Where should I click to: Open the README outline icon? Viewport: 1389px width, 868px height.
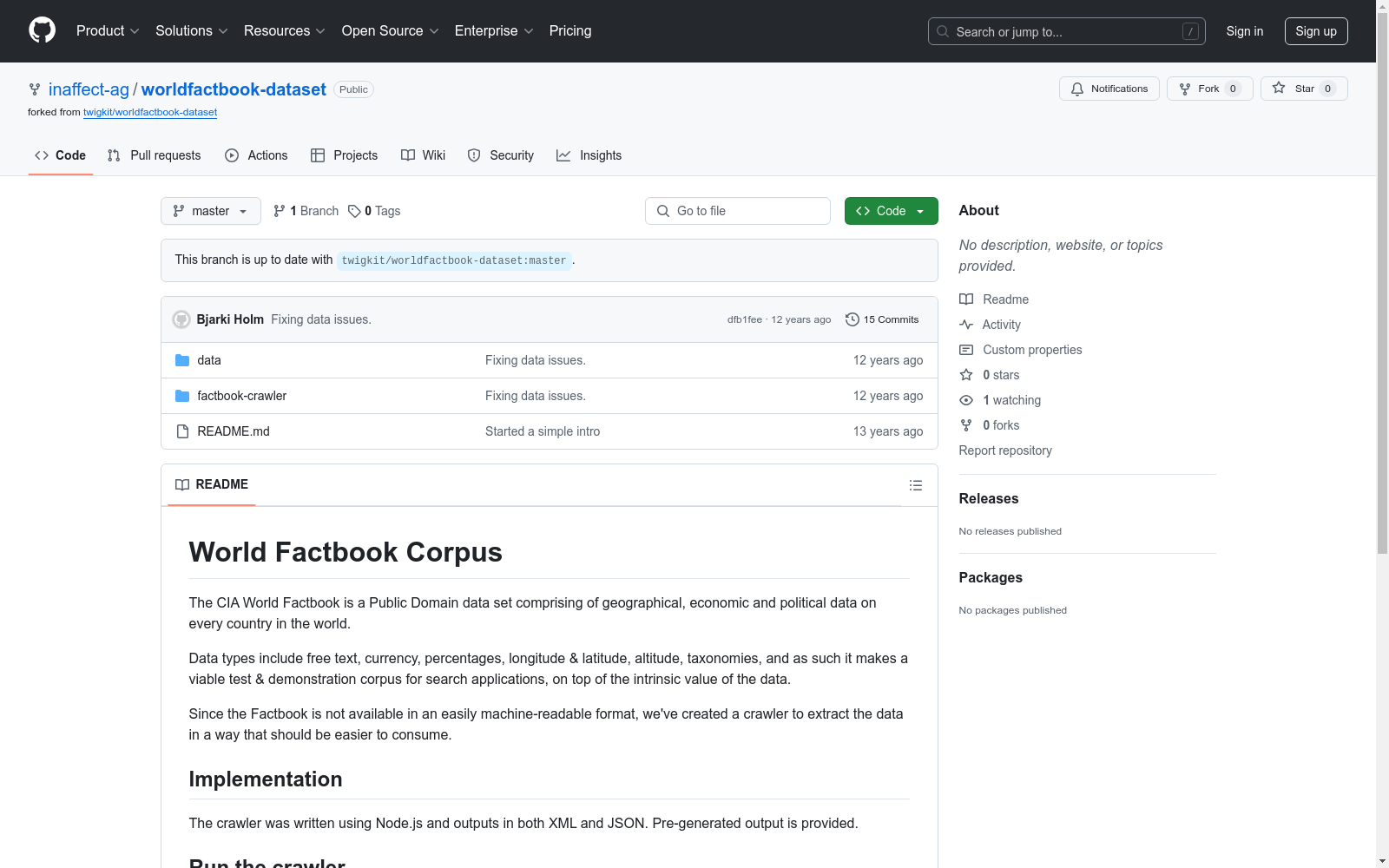point(916,485)
